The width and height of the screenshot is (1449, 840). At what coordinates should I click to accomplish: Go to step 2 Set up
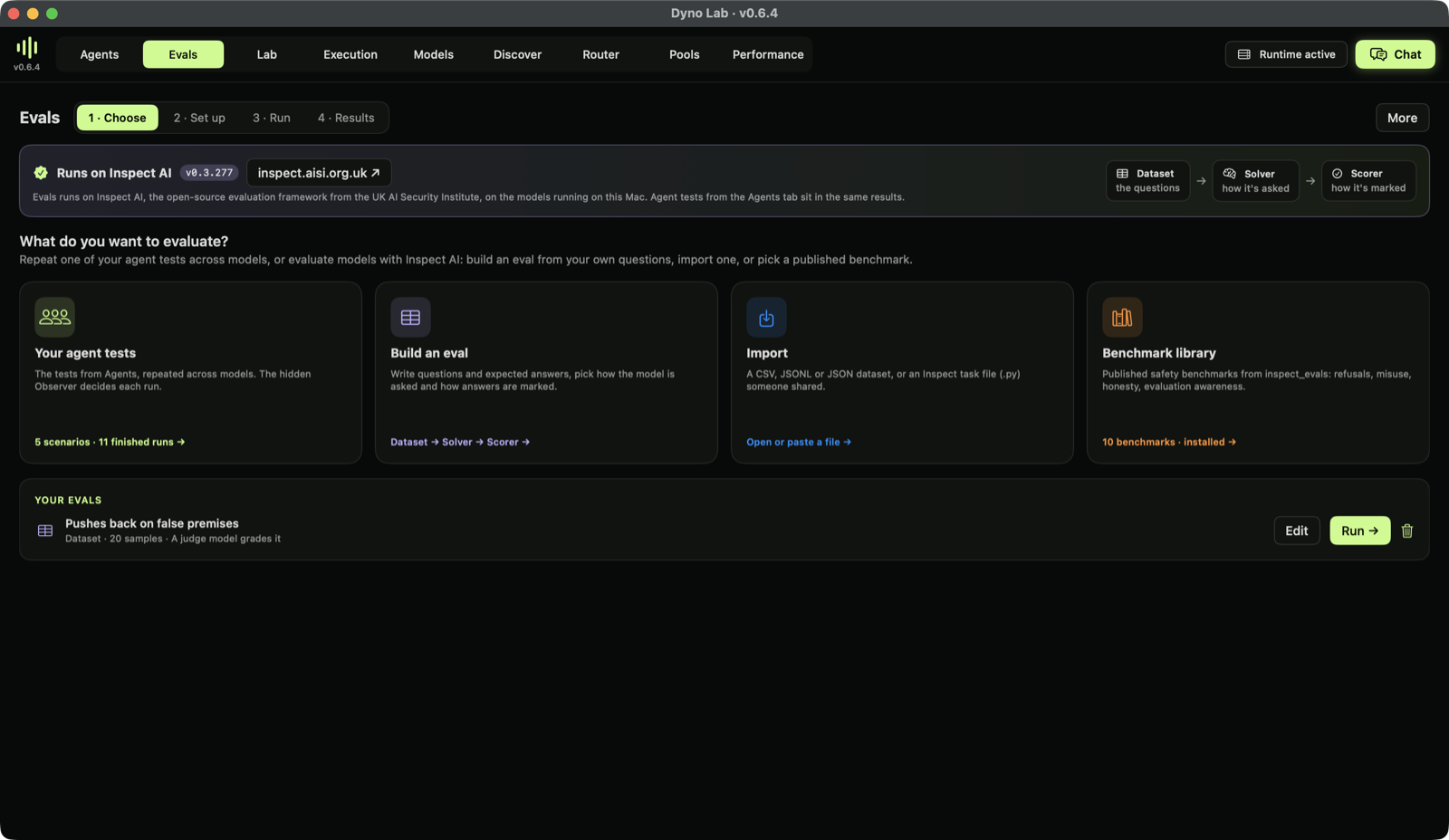199,118
